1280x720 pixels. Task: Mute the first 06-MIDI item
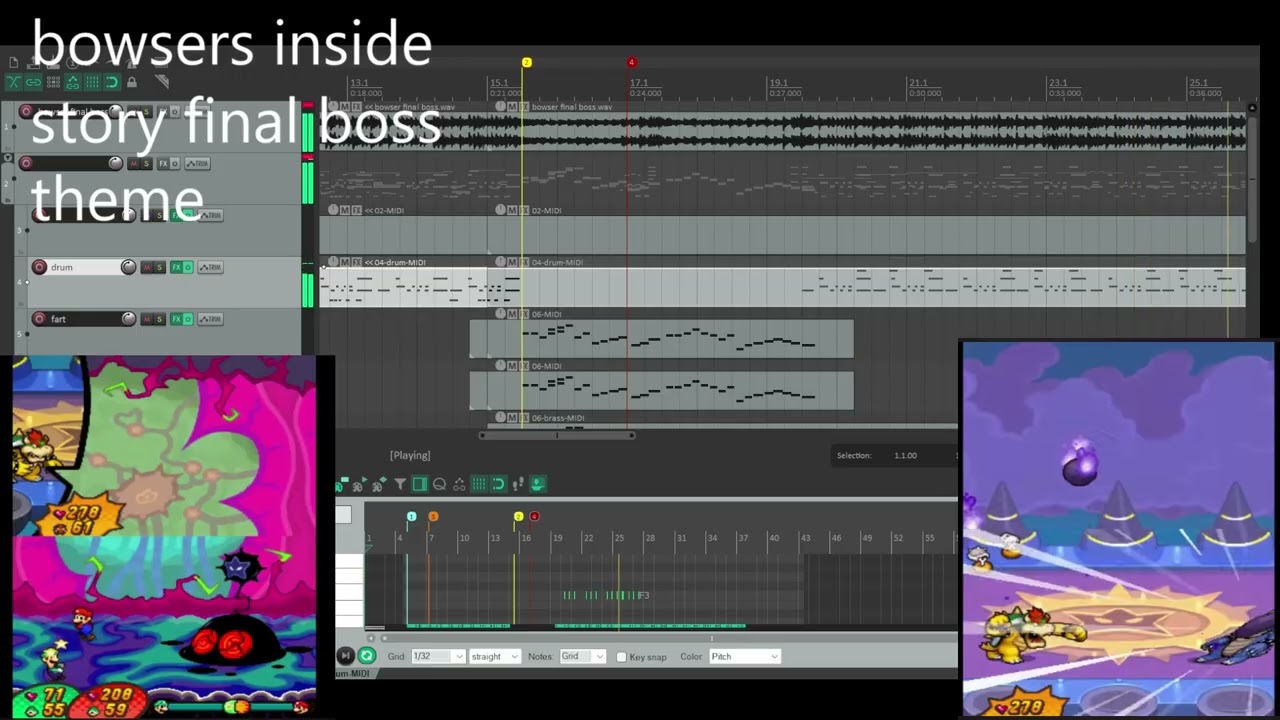pos(512,314)
